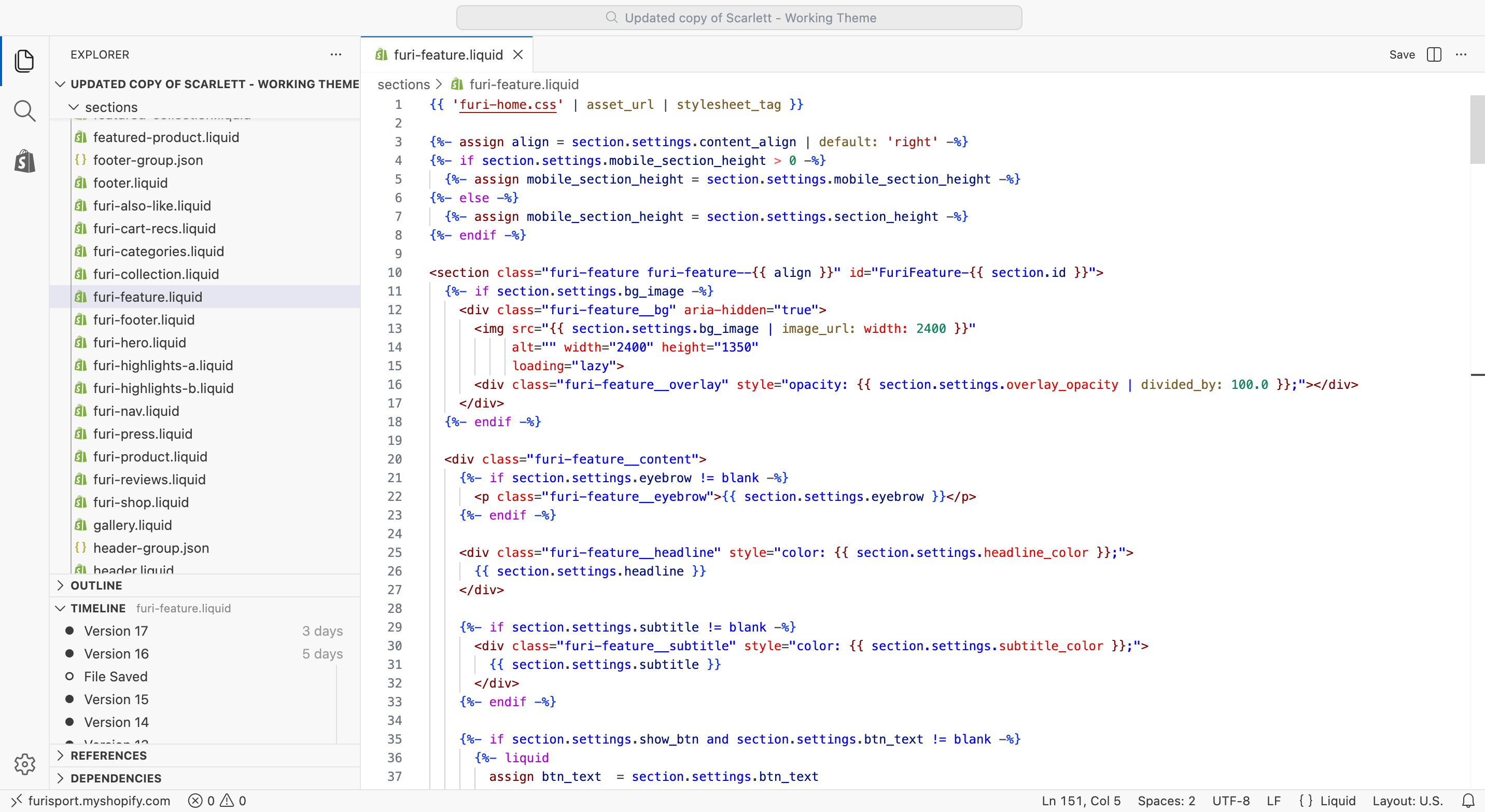The height and width of the screenshot is (812, 1485).
Task: Open footer.liquid file
Action: pyautogui.click(x=205, y=183)
